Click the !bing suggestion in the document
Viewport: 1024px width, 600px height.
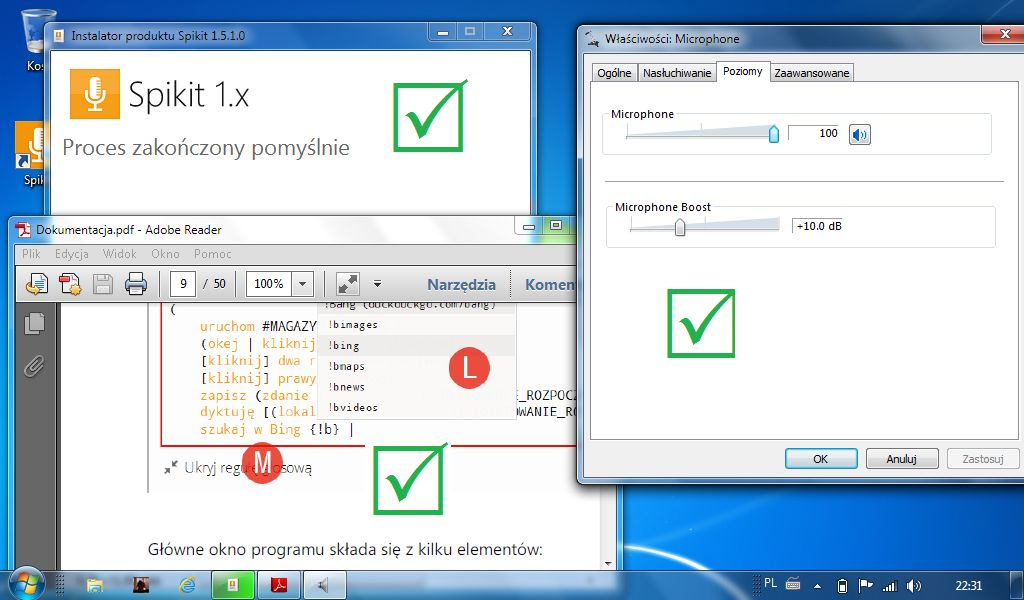[344, 345]
